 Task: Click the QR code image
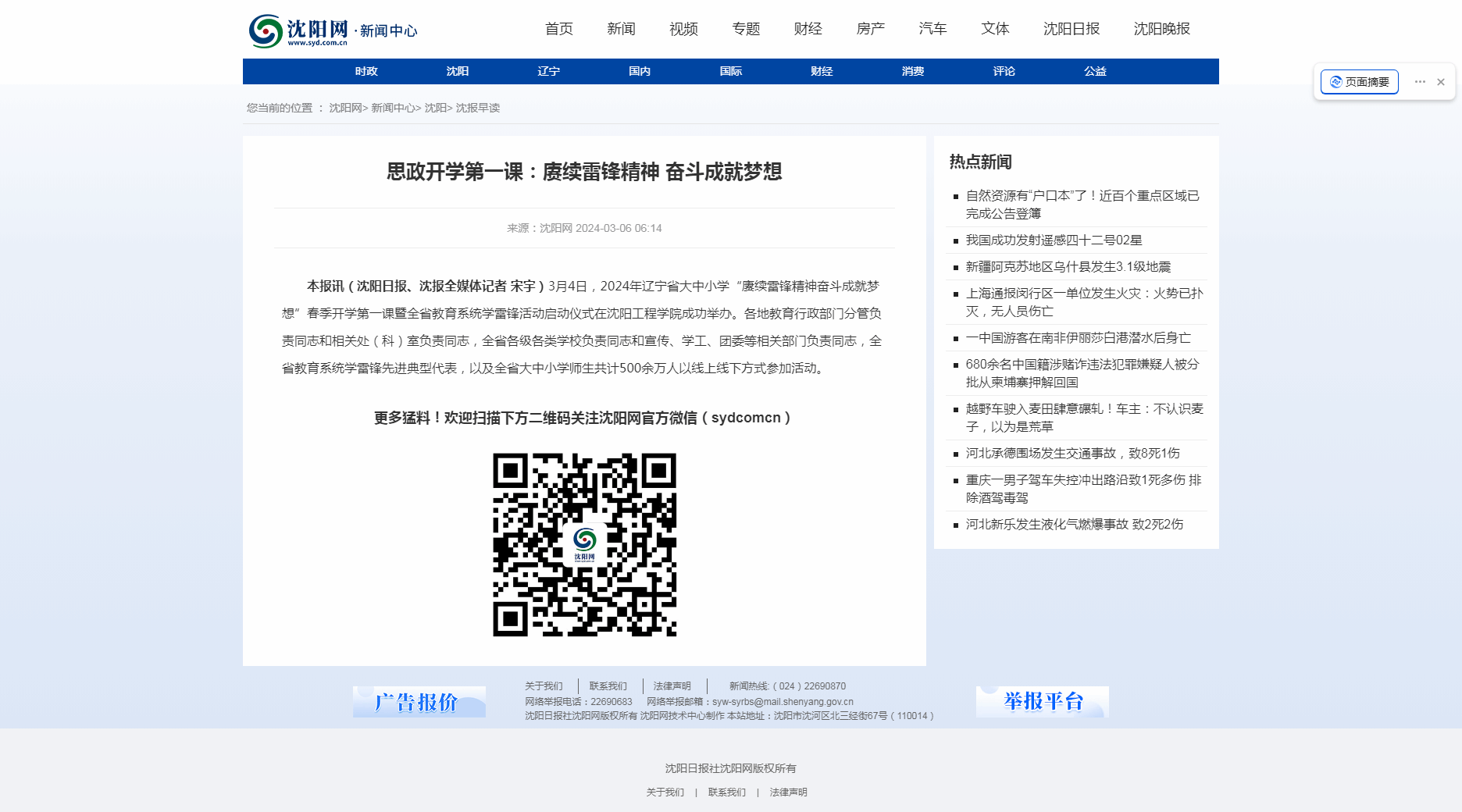(584, 544)
